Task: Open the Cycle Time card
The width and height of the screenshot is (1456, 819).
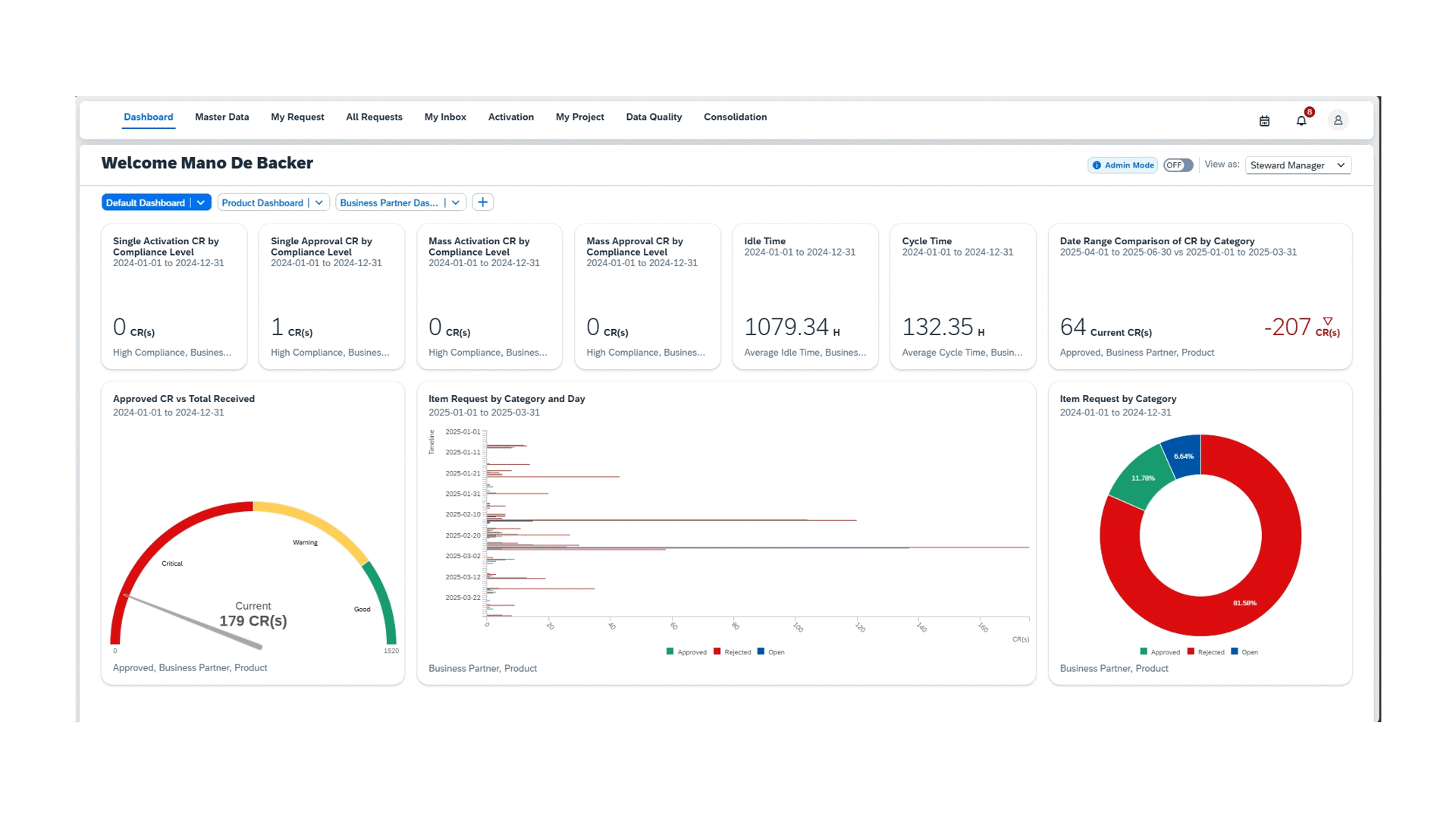Action: [963, 297]
